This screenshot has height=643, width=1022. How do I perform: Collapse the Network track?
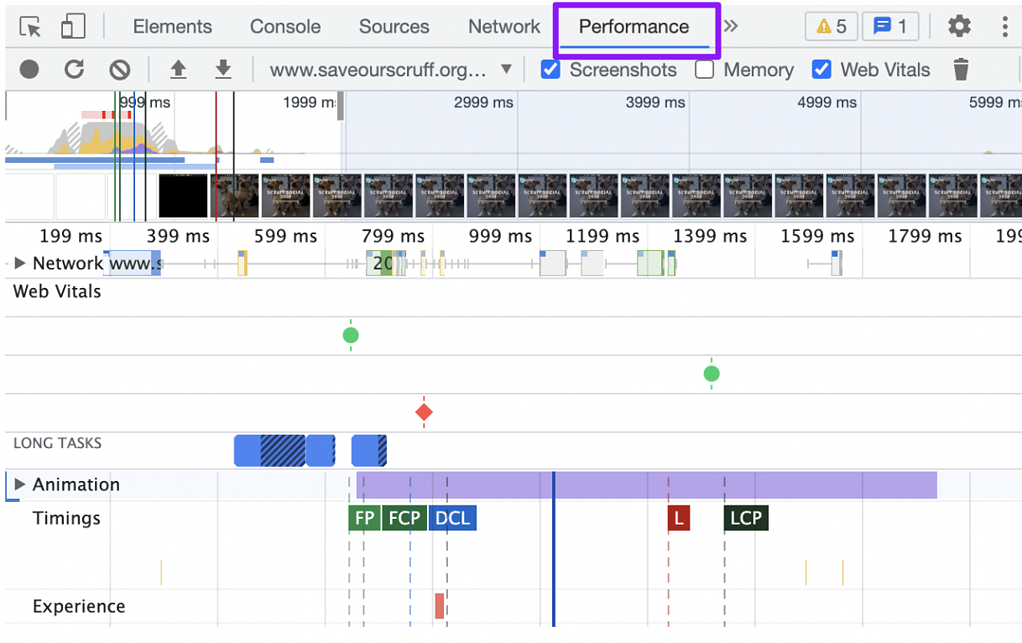(x=21, y=263)
